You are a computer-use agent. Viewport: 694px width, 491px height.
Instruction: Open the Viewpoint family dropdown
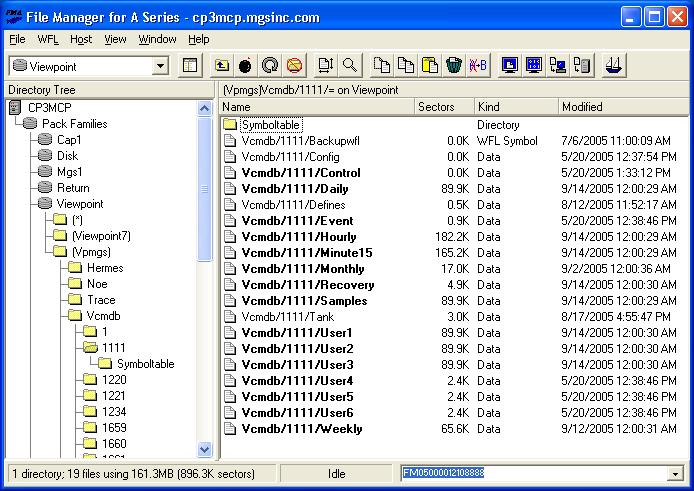[160, 66]
